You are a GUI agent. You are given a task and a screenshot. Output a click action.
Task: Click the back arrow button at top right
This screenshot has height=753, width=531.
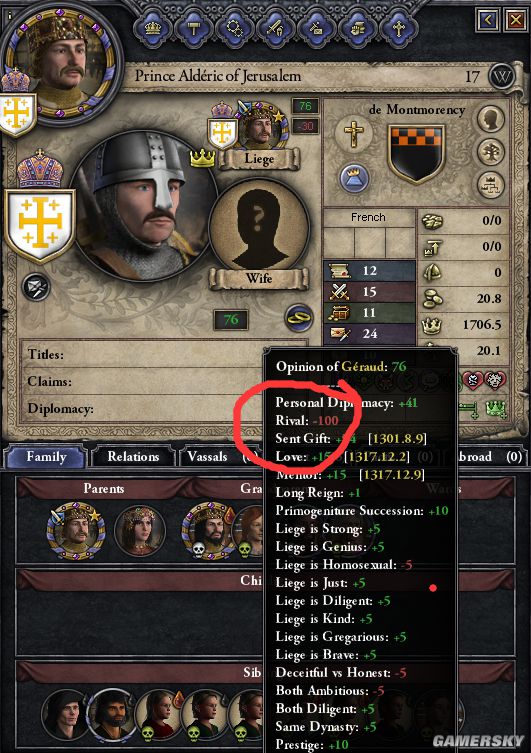point(488,20)
